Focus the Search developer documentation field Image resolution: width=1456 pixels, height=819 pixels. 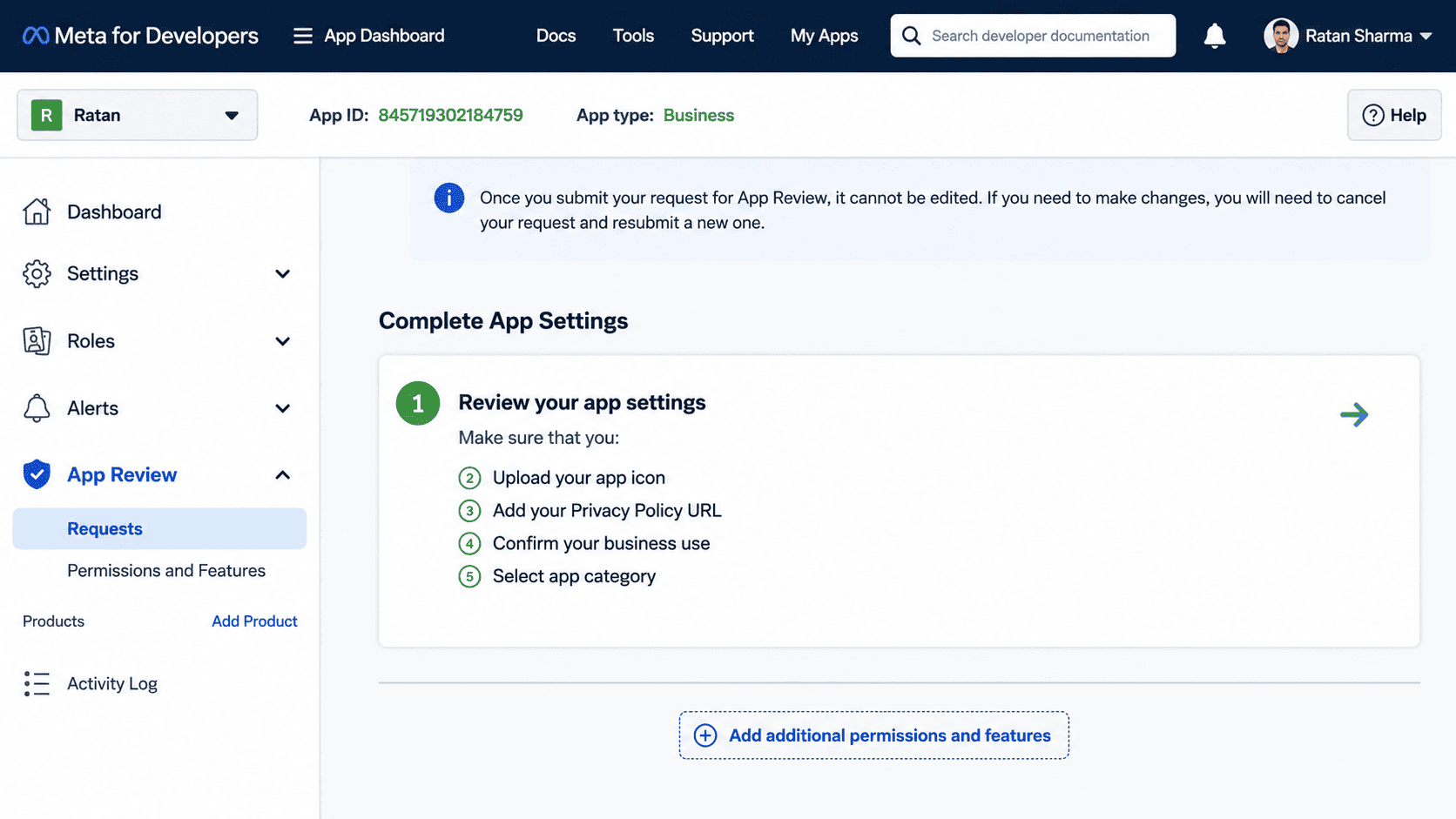coord(1033,36)
